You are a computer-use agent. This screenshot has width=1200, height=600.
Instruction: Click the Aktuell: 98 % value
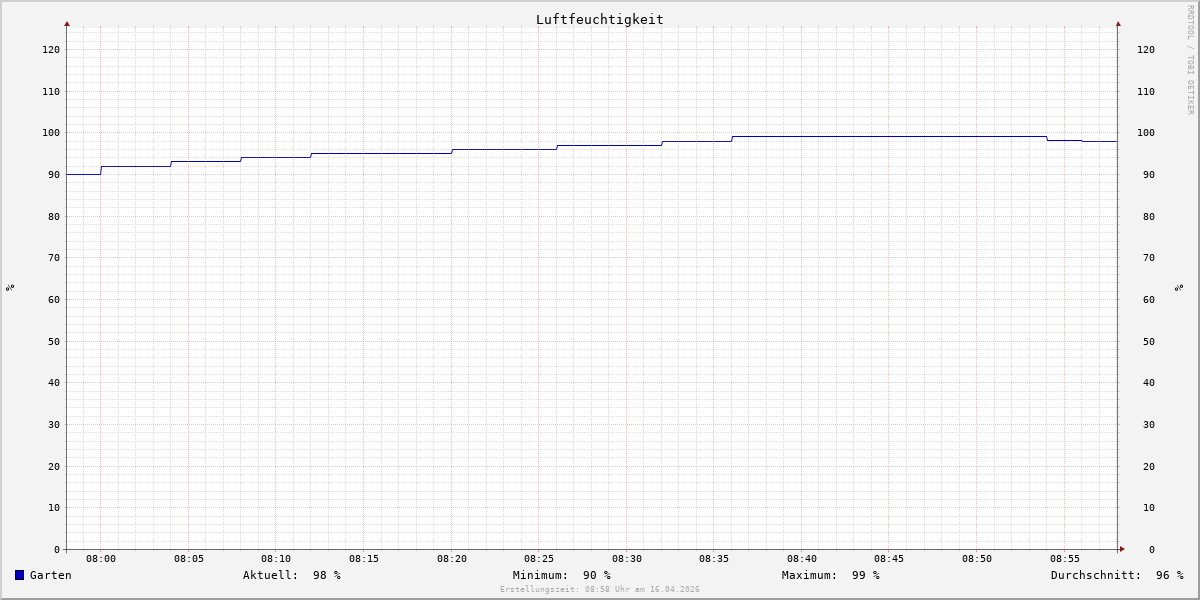coord(292,575)
